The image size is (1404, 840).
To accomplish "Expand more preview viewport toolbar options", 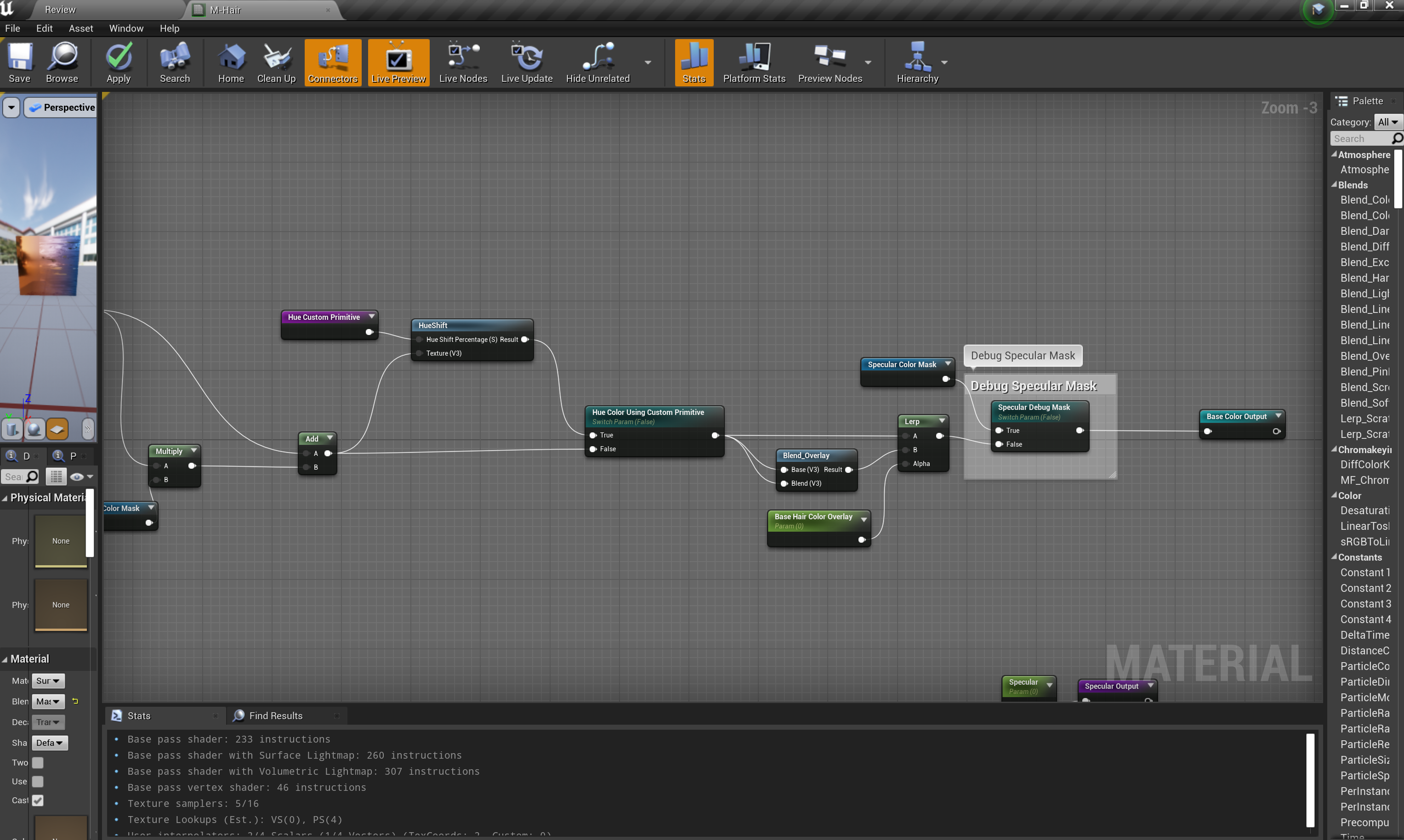I will [88, 429].
